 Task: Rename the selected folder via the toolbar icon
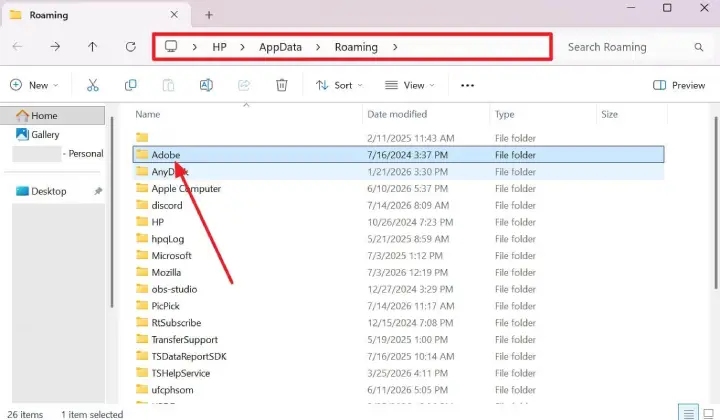point(206,85)
